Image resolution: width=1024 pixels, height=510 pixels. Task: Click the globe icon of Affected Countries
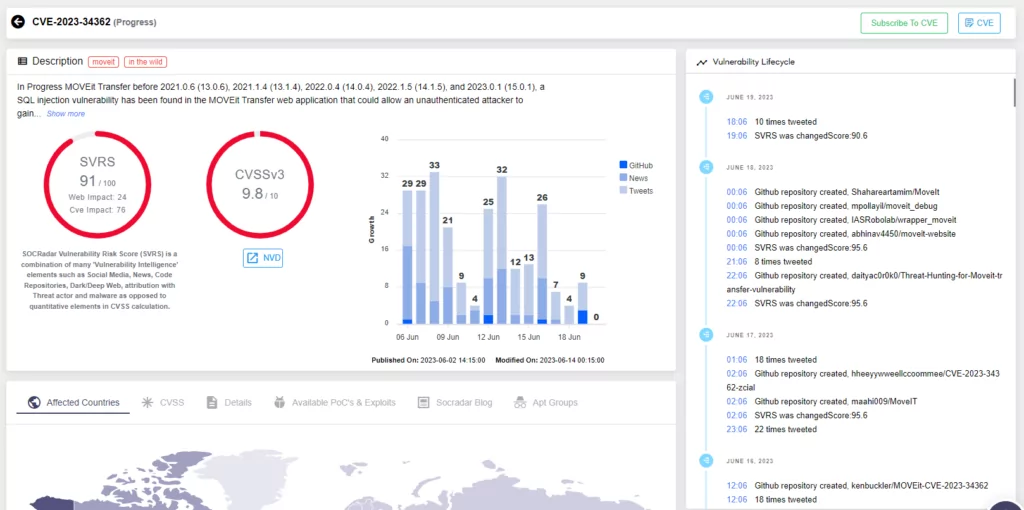(x=35, y=402)
